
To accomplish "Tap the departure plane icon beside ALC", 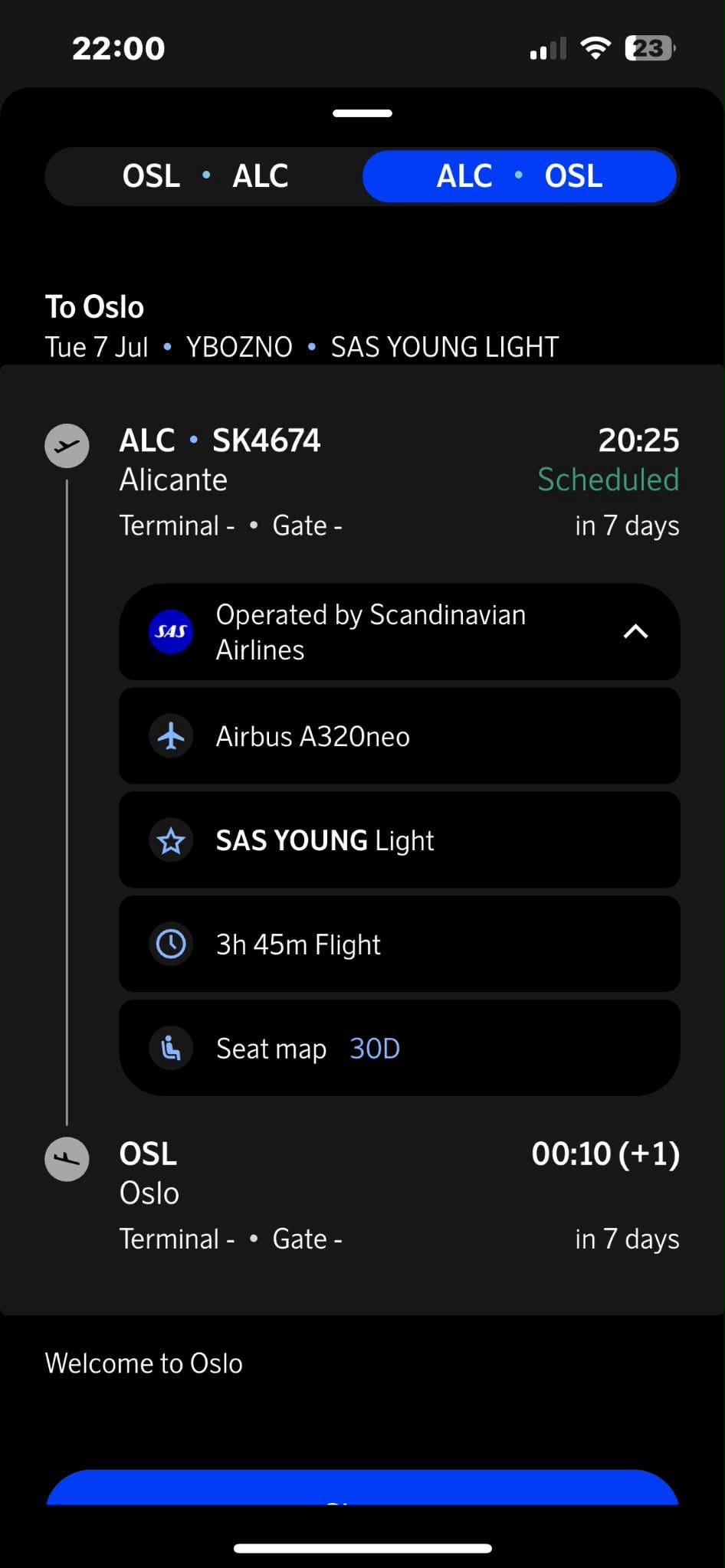I will point(67,446).
